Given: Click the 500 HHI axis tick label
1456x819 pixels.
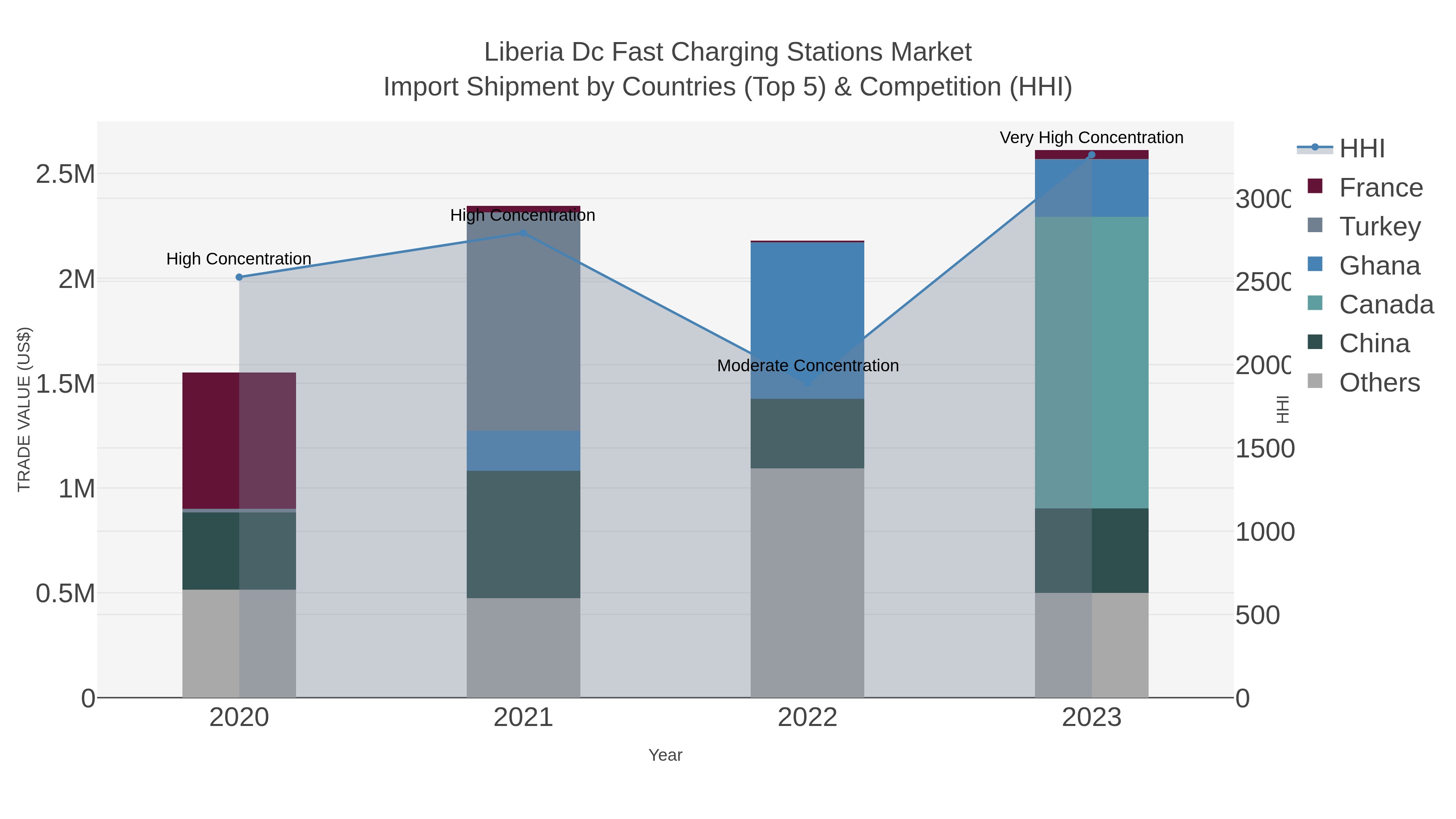Looking at the screenshot, I should coord(1257,615).
